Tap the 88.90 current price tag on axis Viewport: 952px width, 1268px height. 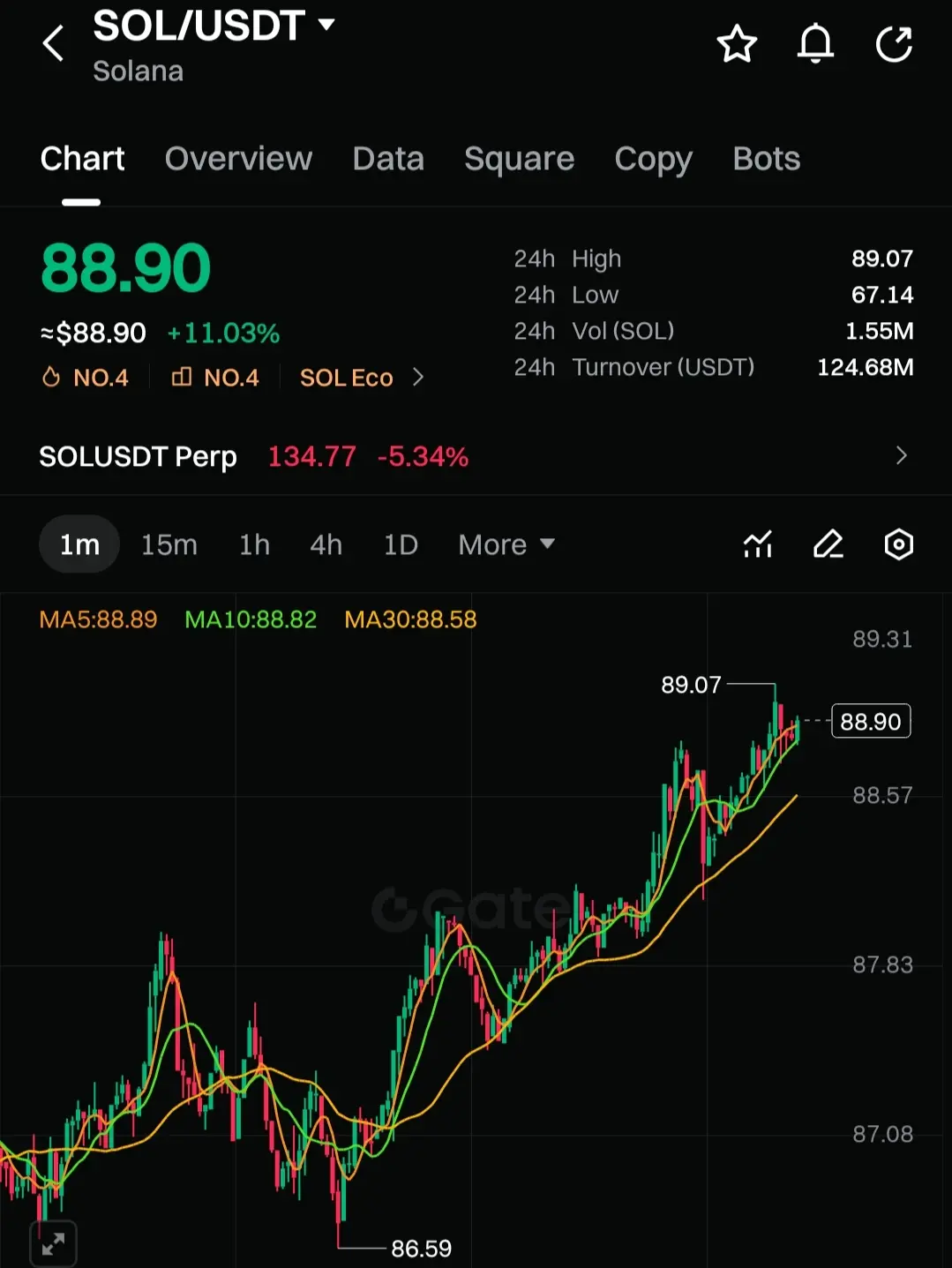[871, 722]
